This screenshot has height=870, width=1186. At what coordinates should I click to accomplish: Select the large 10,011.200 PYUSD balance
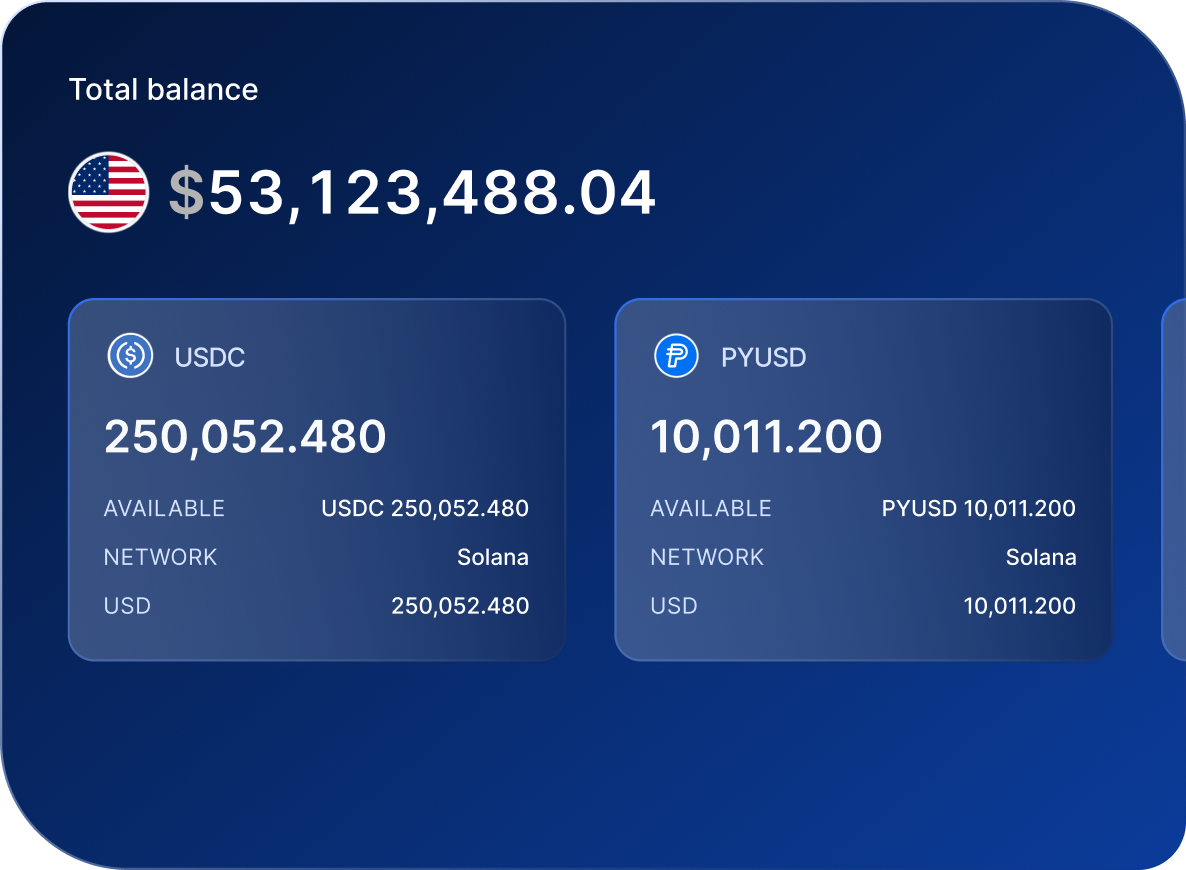(x=766, y=437)
